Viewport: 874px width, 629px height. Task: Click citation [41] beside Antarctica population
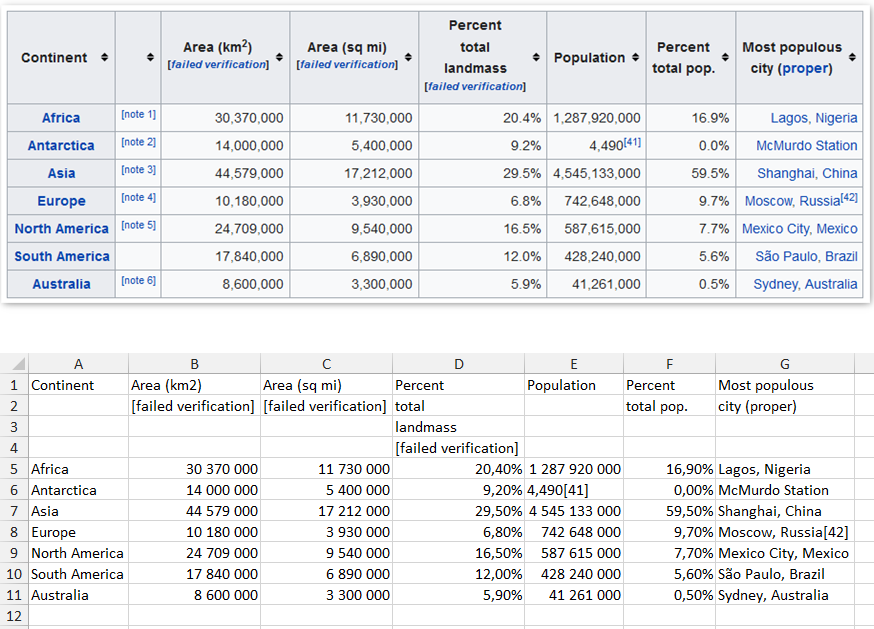click(x=632, y=142)
